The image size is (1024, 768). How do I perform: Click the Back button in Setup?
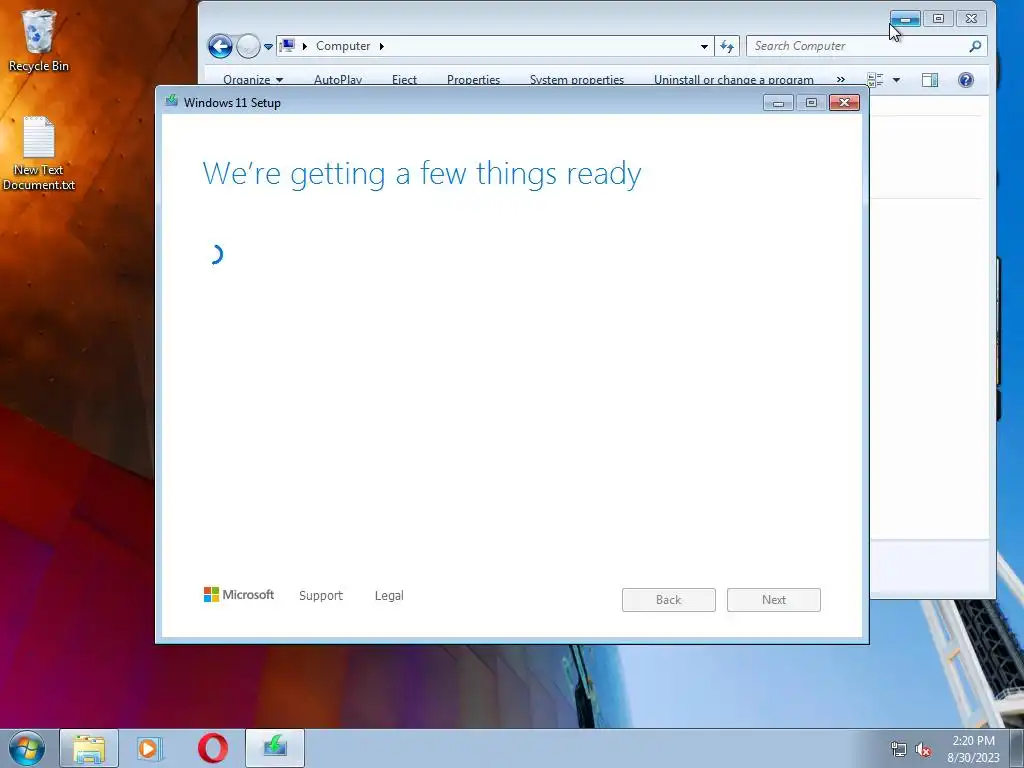pyautogui.click(x=669, y=600)
